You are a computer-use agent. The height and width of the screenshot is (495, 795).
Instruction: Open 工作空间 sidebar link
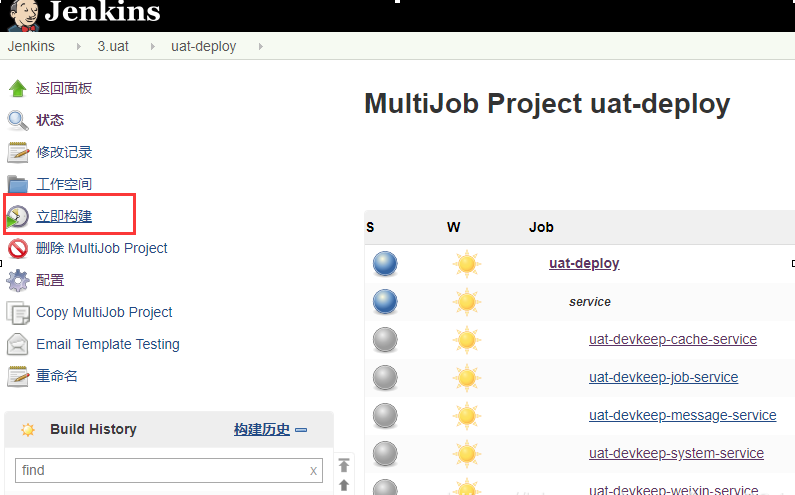(x=64, y=184)
